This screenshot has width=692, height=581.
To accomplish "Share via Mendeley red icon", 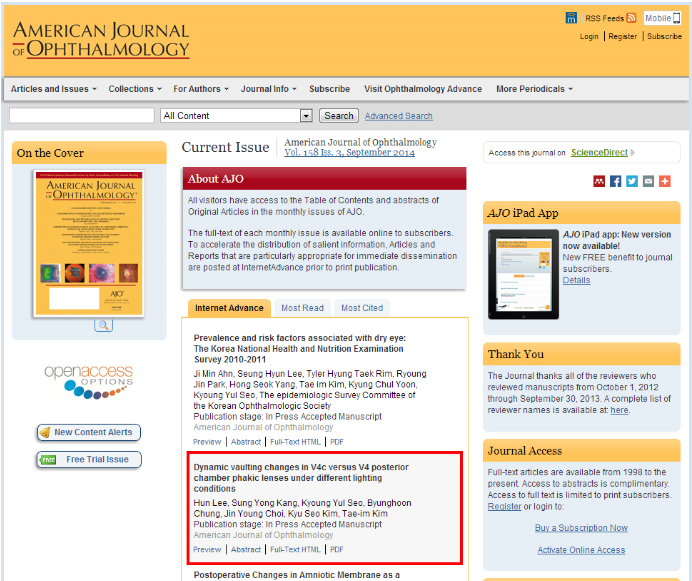I will click(x=599, y=181).
